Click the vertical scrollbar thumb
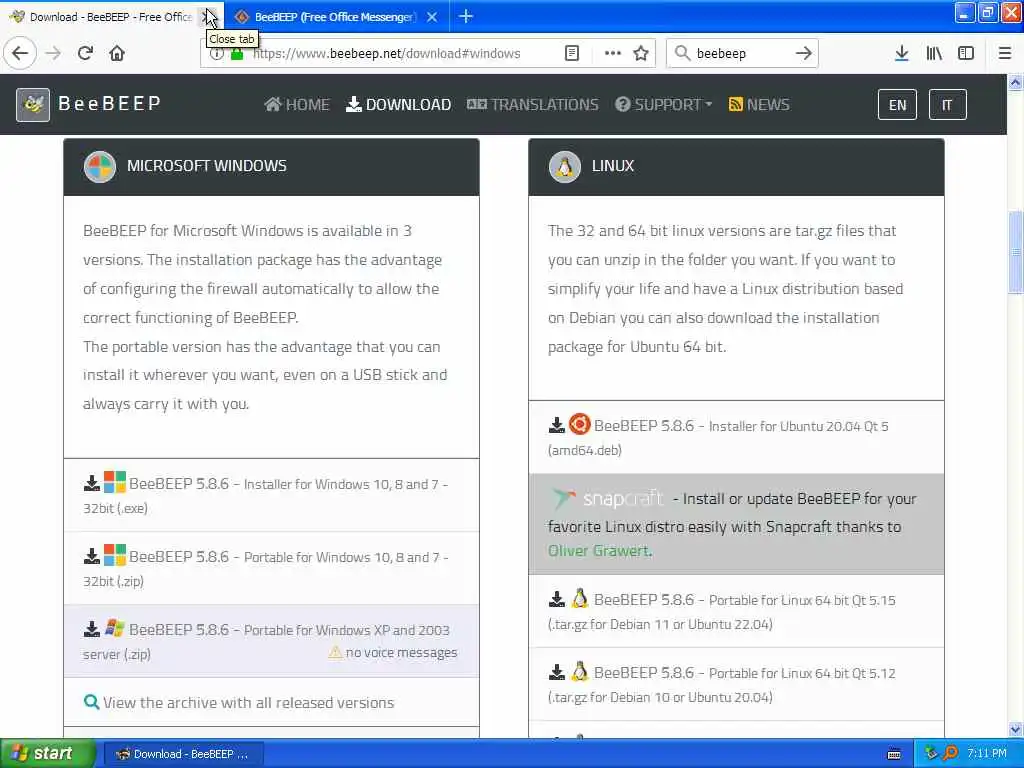Image resolution: width=1024 pixels, height=768 pixels. pyautogui.click(x=1015, y=252)
